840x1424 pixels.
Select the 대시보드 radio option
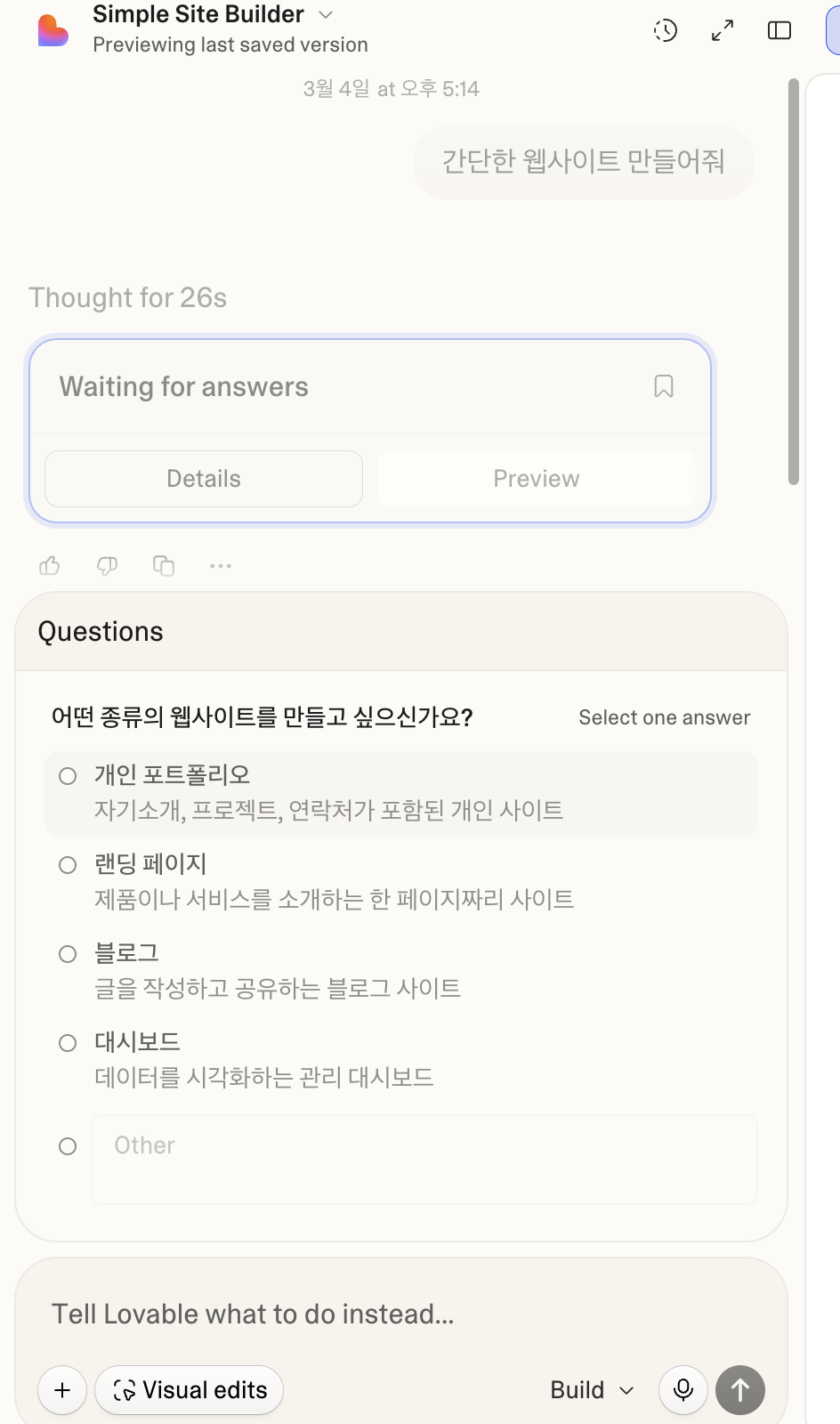tap(68, 1043)
